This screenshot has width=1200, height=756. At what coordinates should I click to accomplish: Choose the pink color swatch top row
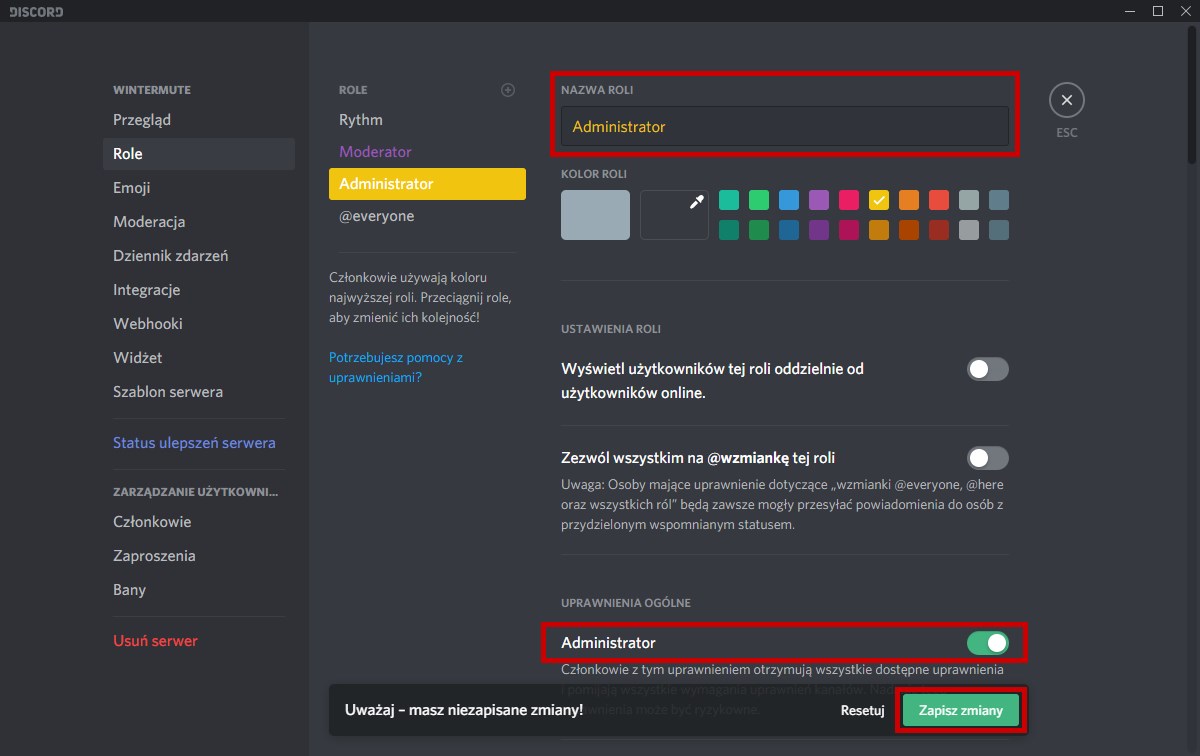click(x=849, y=200)
